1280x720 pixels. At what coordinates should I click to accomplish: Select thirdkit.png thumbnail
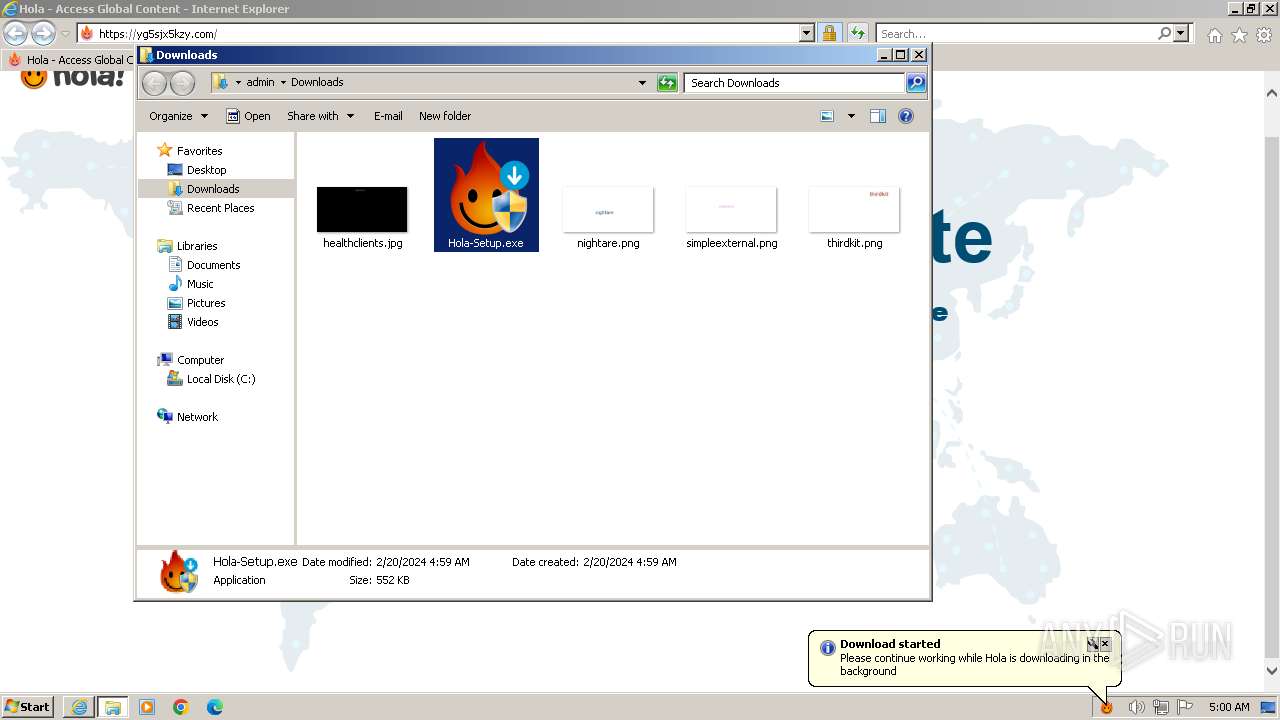tap(854, 209)
